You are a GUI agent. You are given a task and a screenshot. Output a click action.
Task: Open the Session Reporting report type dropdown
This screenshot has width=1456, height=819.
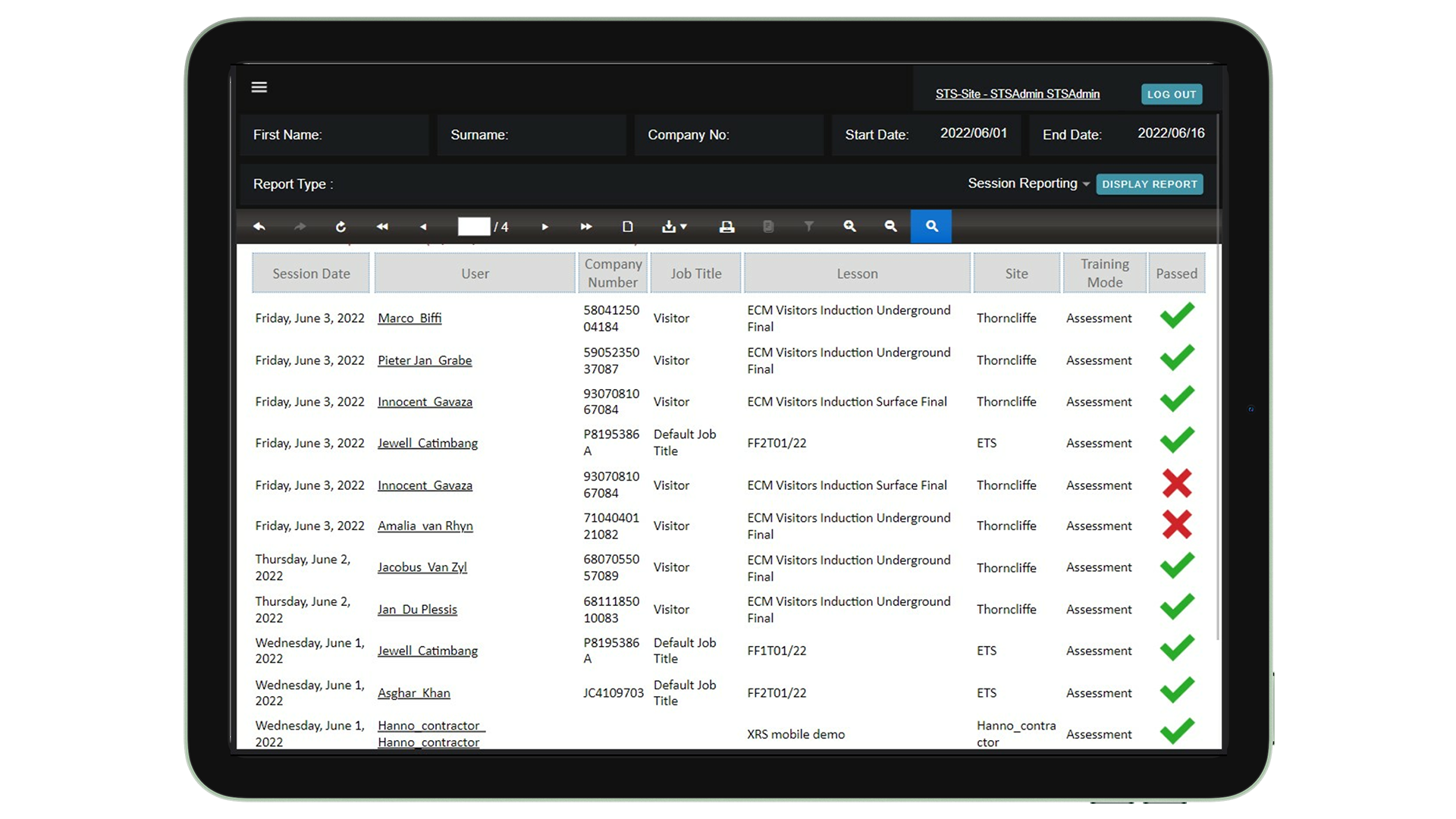click(x=1028, y=184)
